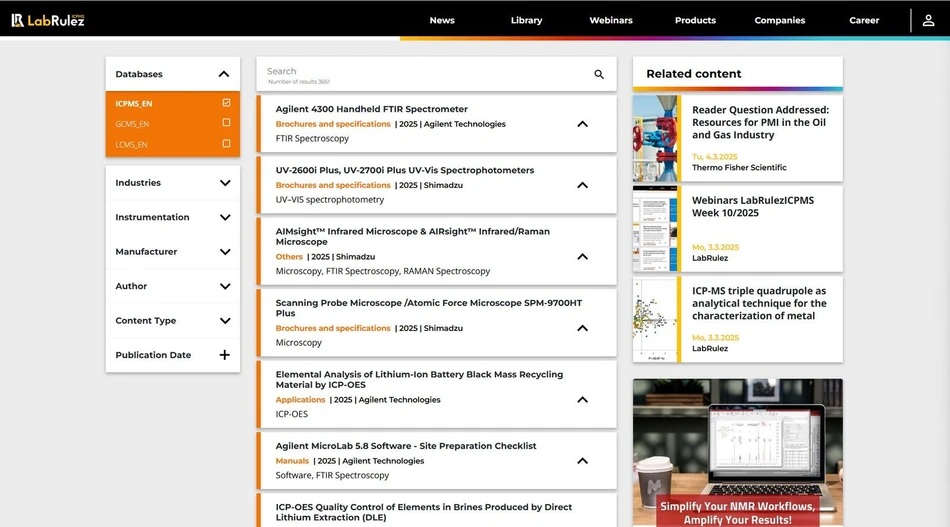Open the Career menu

(x=864, y=20)
